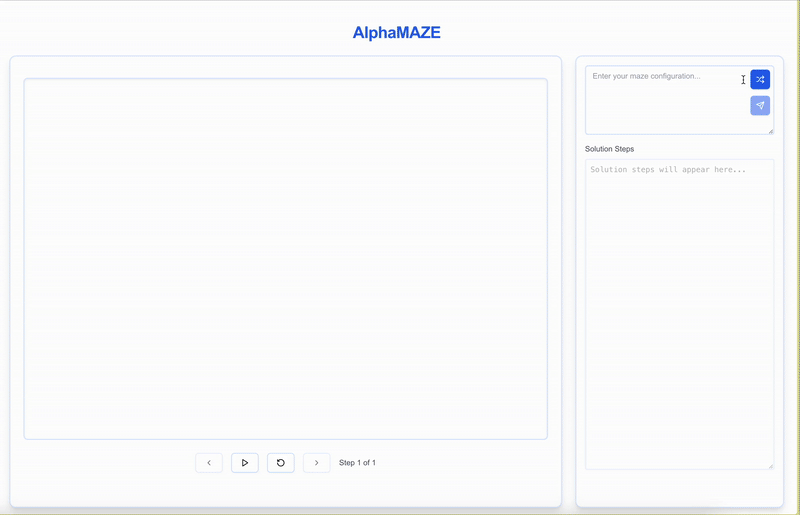Advance to next step with right chevron
The height and width of the screenshot is (515, 800).
point(317,463)
